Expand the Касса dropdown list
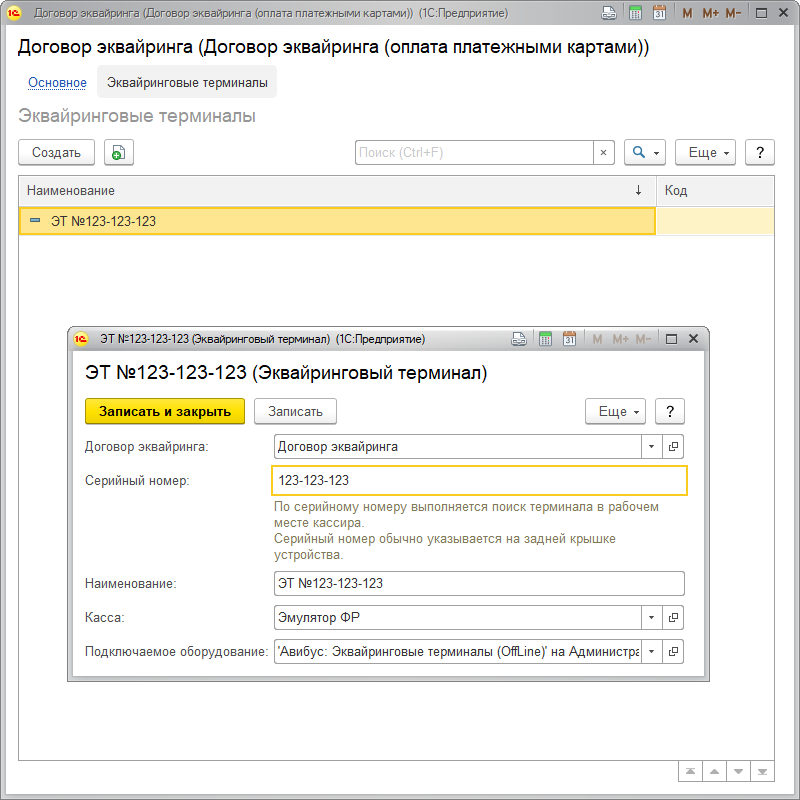The width and height of the screenshot is (800, 800). [x=651, y=617]
